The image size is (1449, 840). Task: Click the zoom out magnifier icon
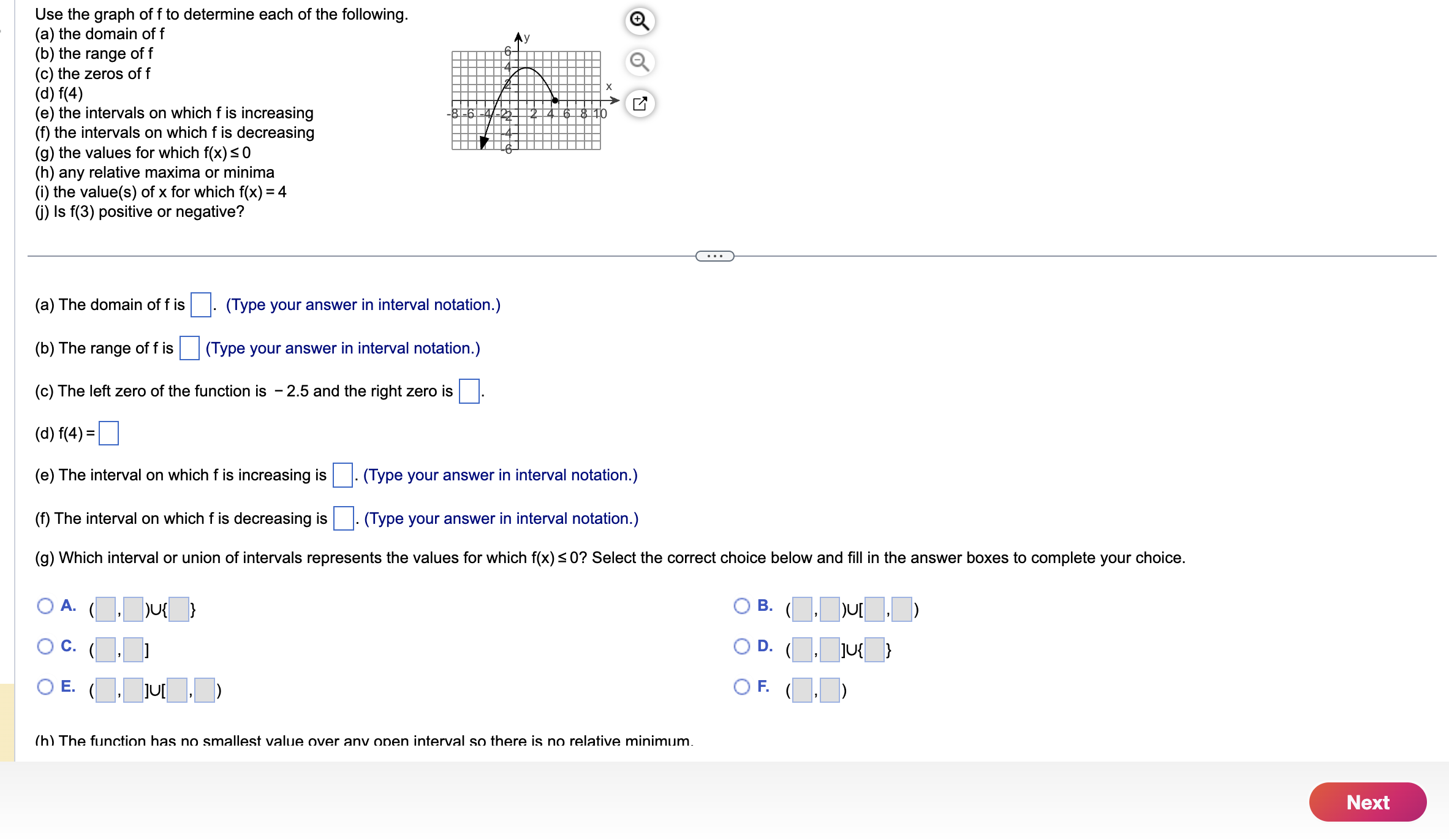639,62
